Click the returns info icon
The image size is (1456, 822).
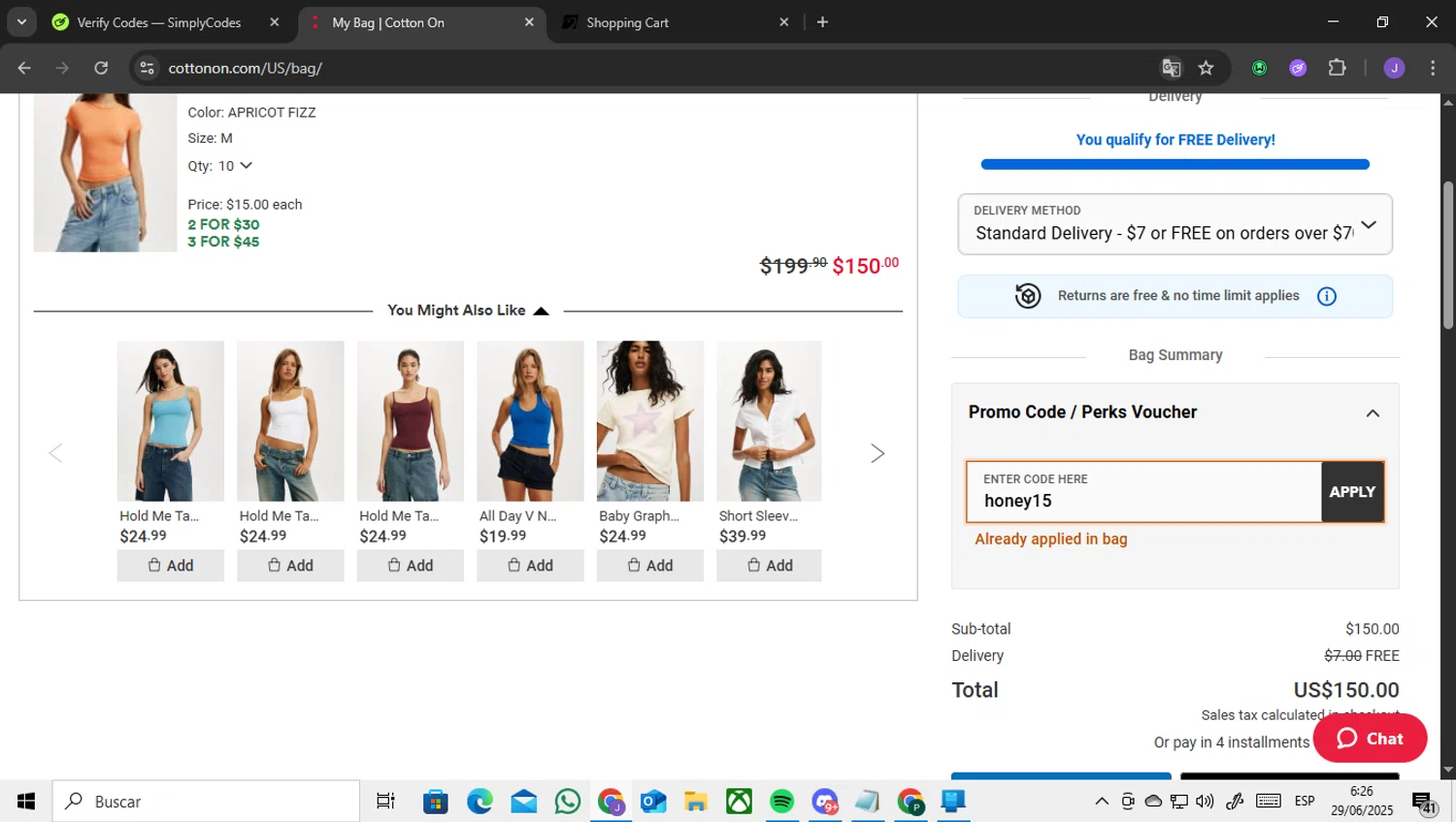pyautogui.click(x=1327, y=296)
